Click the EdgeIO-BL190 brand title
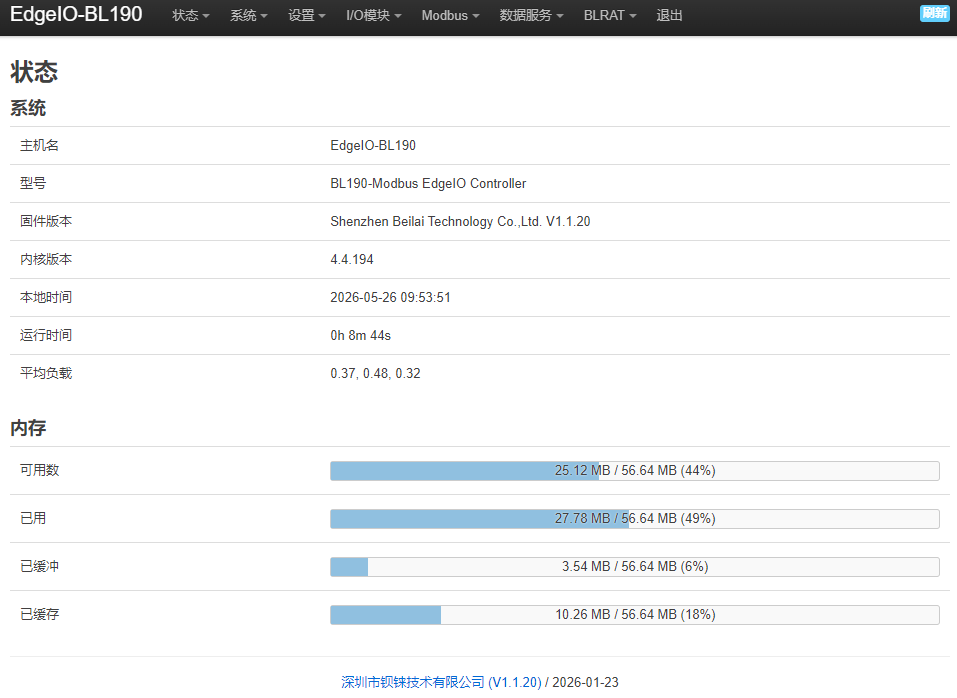The height and width of the screenshot is (698, 957). click(x=76, y=14)
